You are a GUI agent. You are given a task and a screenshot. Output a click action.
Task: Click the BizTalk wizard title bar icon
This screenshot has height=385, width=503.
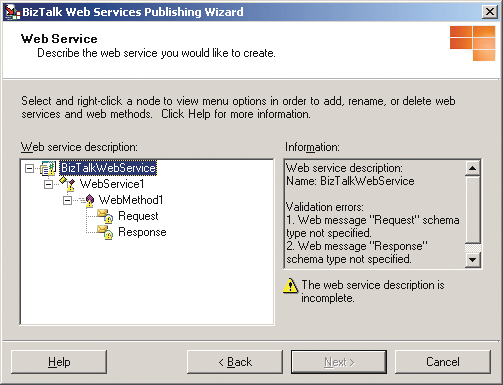click(x=13, y=12)
